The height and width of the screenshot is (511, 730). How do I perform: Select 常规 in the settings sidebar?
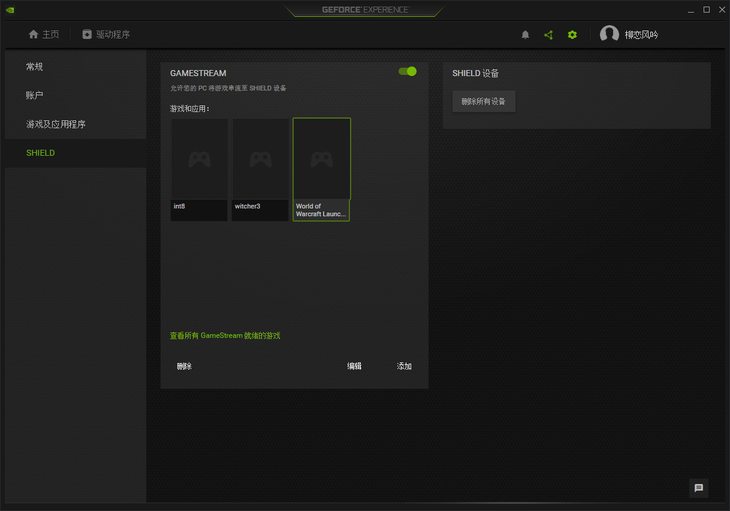coord(76,67)
